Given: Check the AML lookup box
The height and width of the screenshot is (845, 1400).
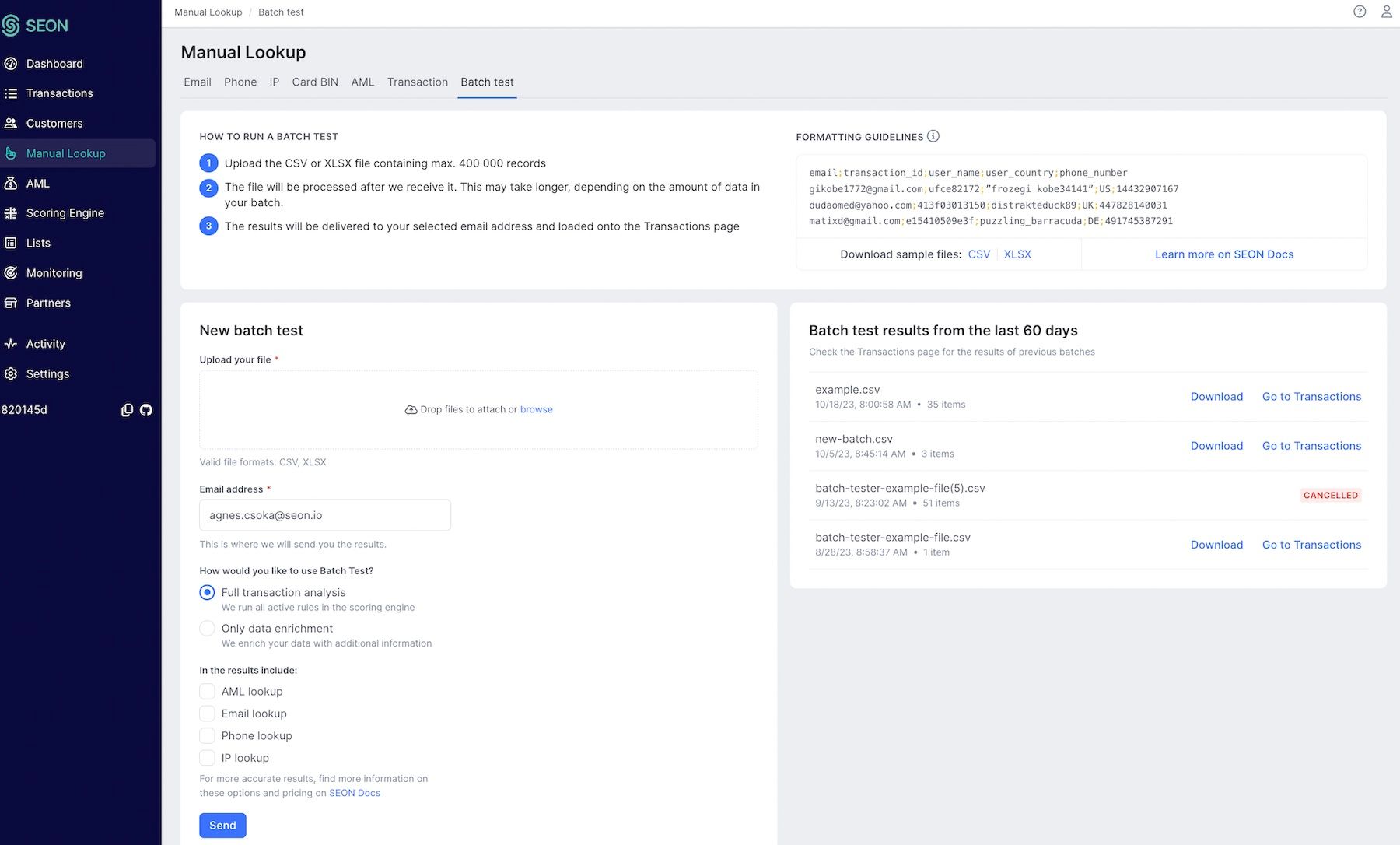Looking at the screenshot, I should click(x=207, y=692).
